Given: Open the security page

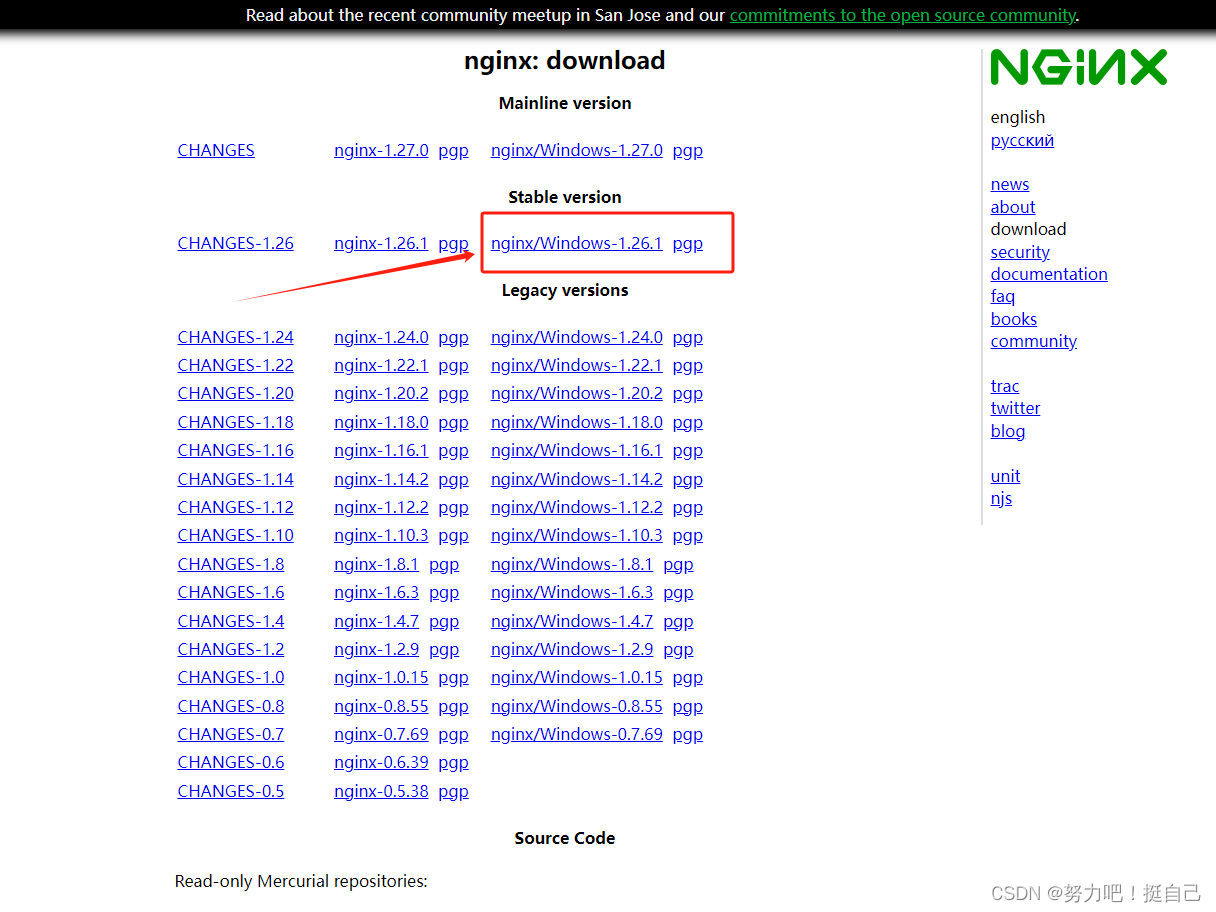Looking at the screenshot, I should (1020, 252).
